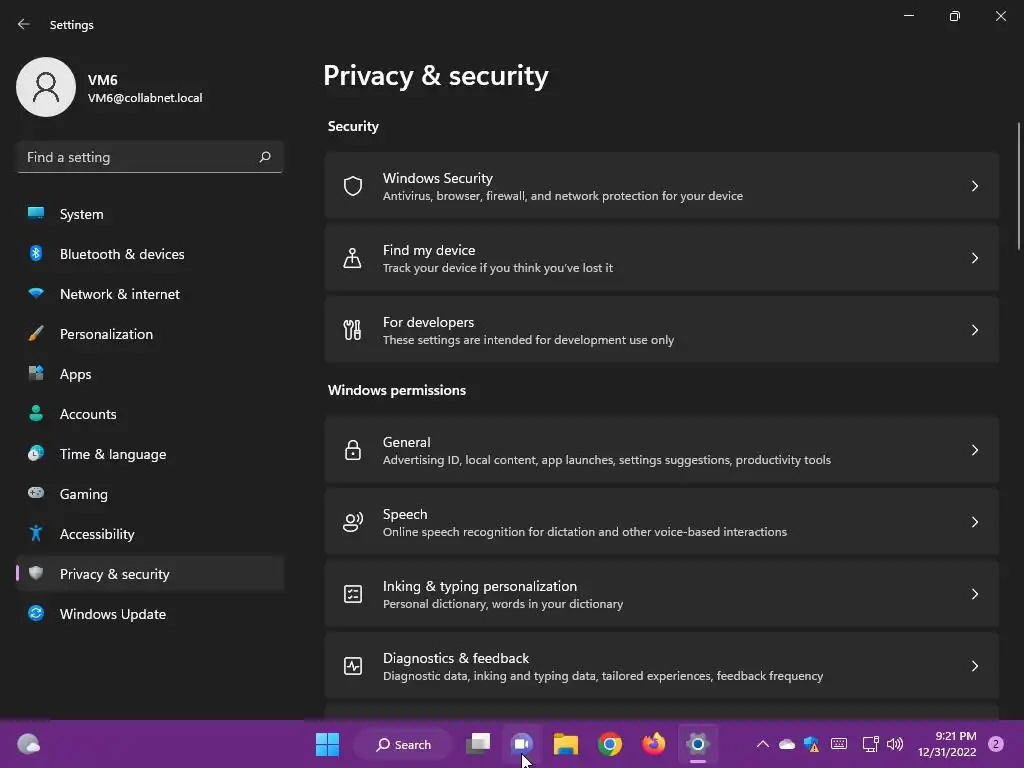Click the General padlock icon
The width and height of the screenshot is (1024, 768).
coord(353,450)
